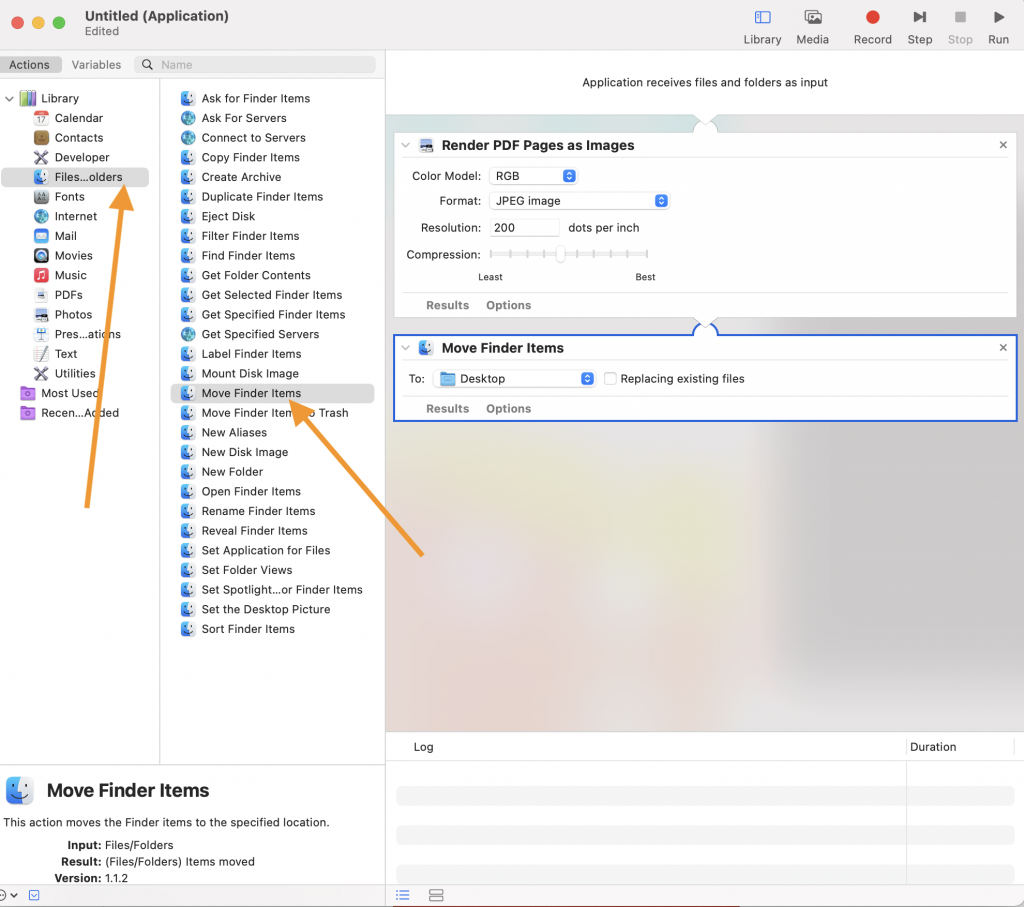This screenshot has width=1024, height=907.
Task: Select Photos category in library
Action: [x=73, y=314]
